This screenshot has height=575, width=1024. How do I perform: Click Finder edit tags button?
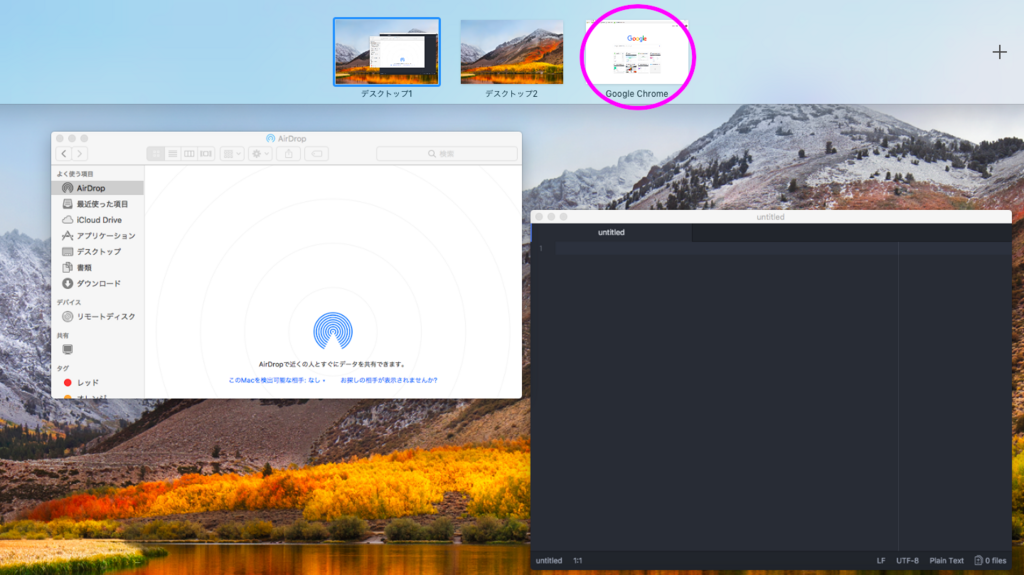point(317,154)
